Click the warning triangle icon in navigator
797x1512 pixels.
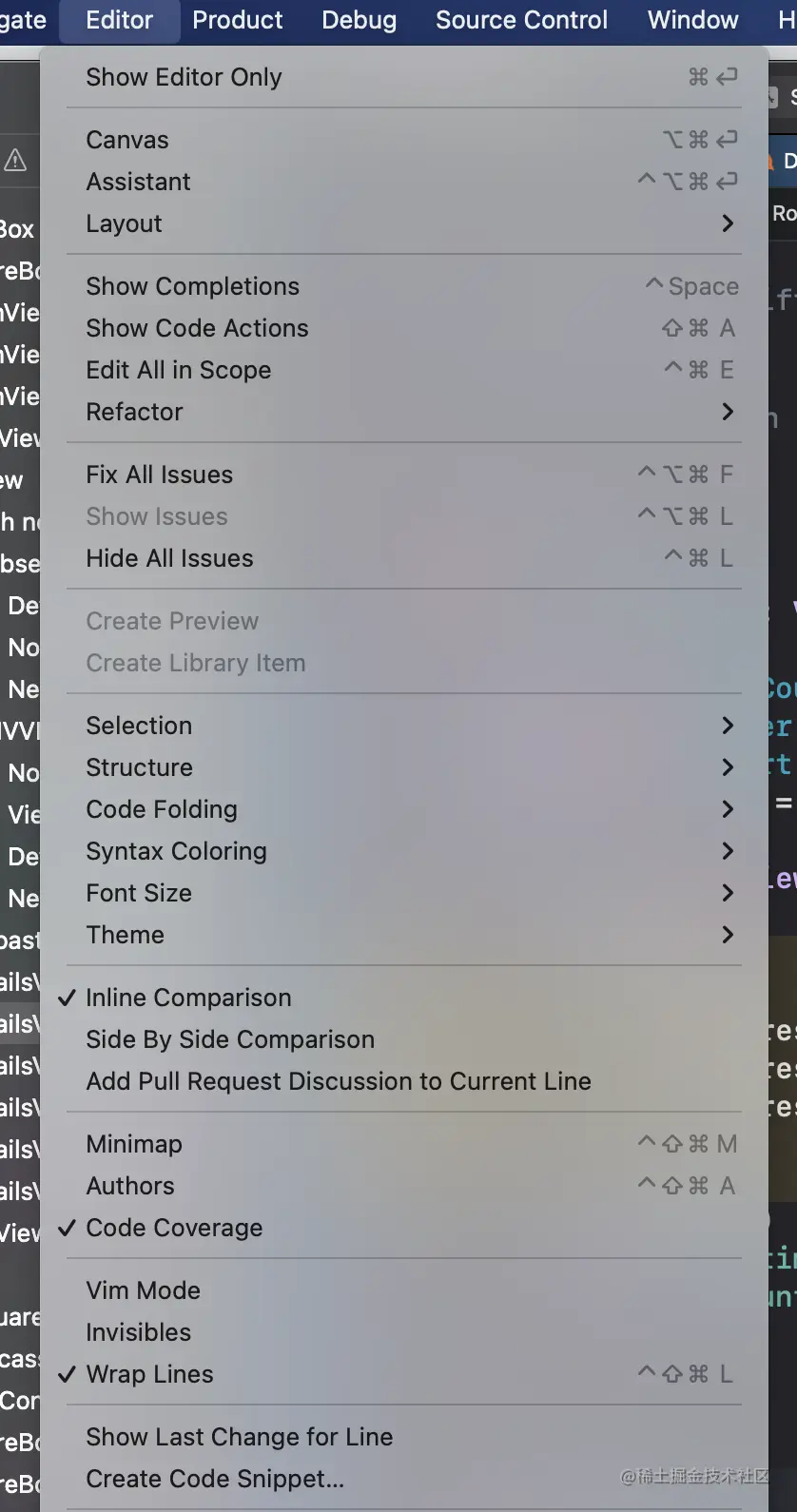coord(15,160)
